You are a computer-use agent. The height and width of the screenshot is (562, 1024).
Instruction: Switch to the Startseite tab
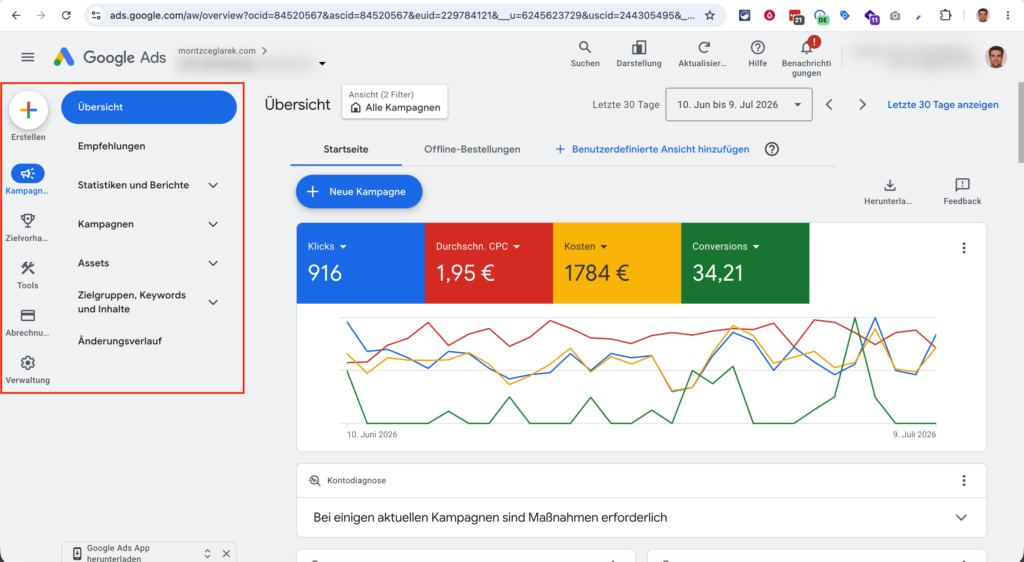point(346,149)
